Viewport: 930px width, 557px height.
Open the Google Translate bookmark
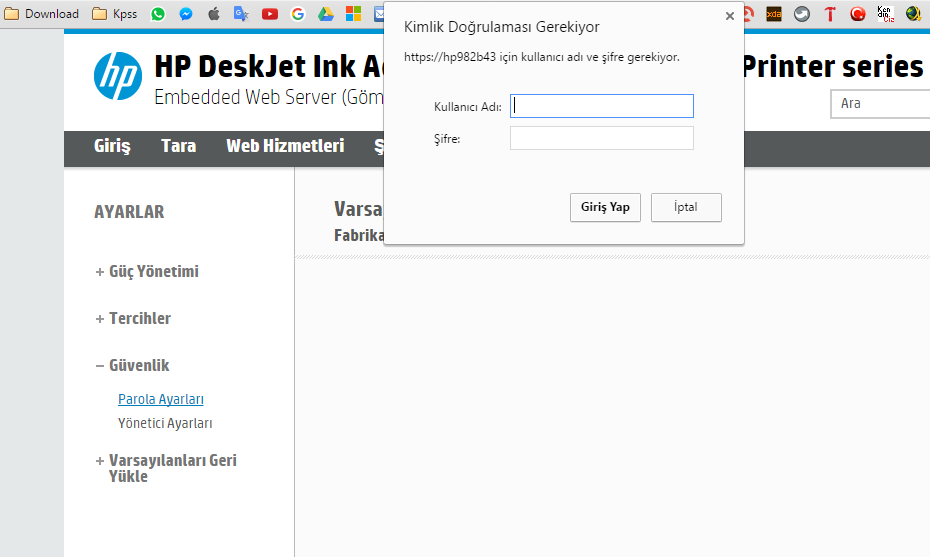click(241, 14)
